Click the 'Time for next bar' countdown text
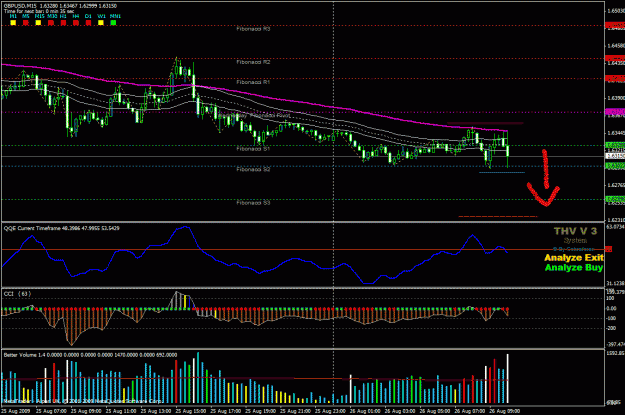625x415 pixels. pos(39,11)
